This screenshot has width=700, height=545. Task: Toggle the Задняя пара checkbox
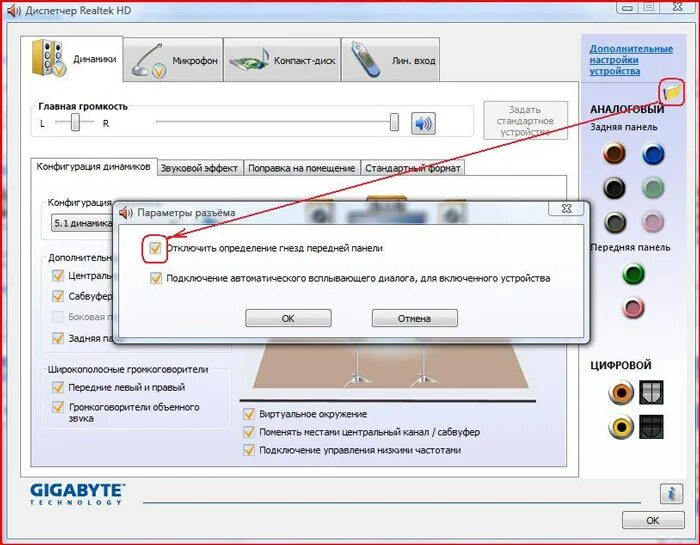coord(58,338)
